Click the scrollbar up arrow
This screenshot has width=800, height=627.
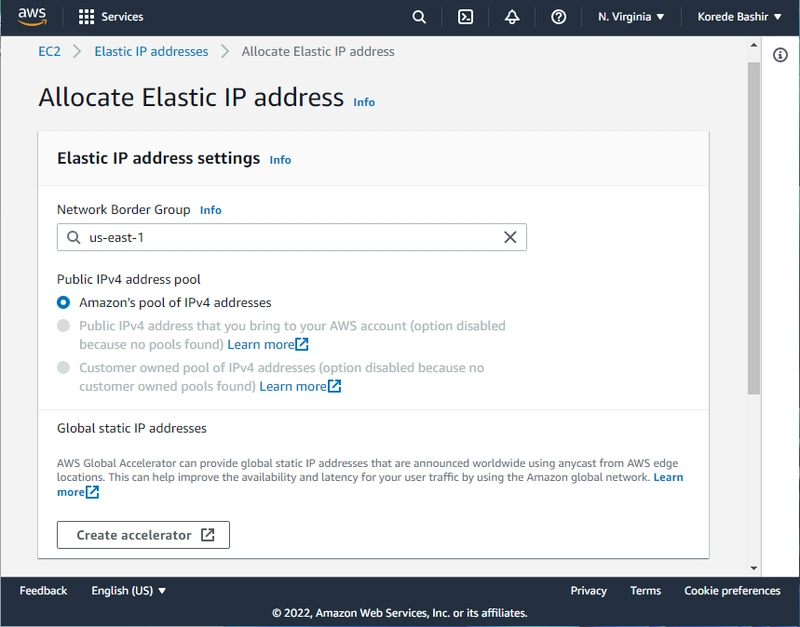pos(754,45)
